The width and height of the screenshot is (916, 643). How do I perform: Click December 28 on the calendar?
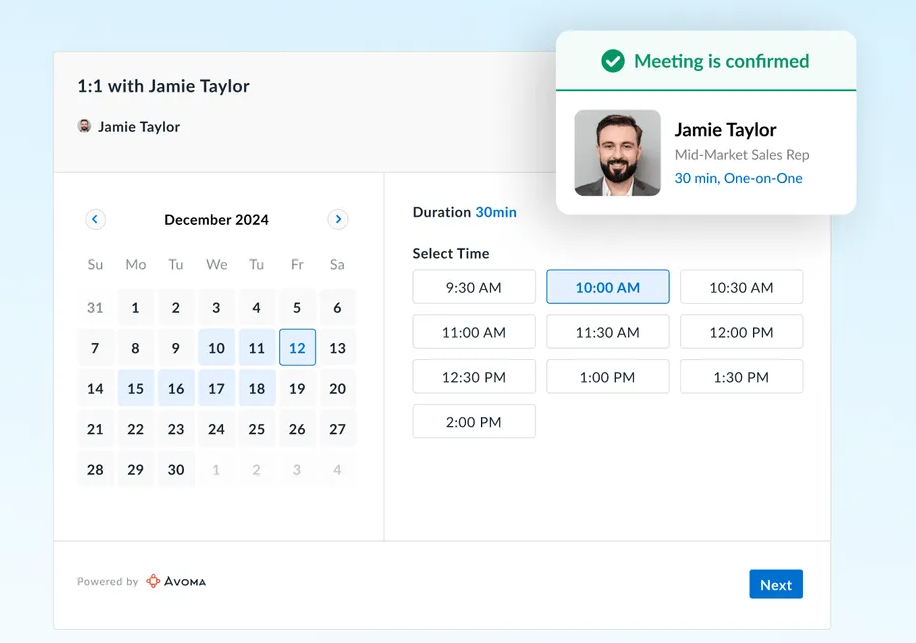tap(95, 469)
